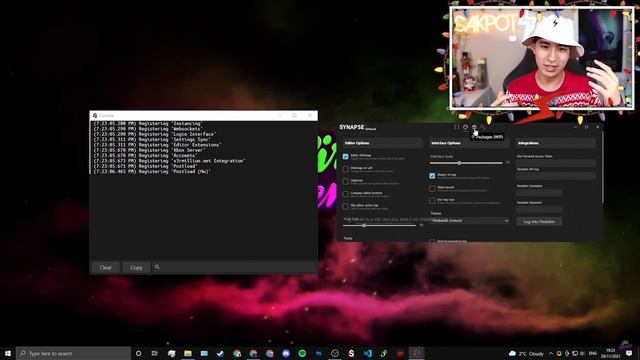The height and width of the screenshot is (360, 640).
Task: Click the Pastebin Password input field
Action: [x=539, y=209]
